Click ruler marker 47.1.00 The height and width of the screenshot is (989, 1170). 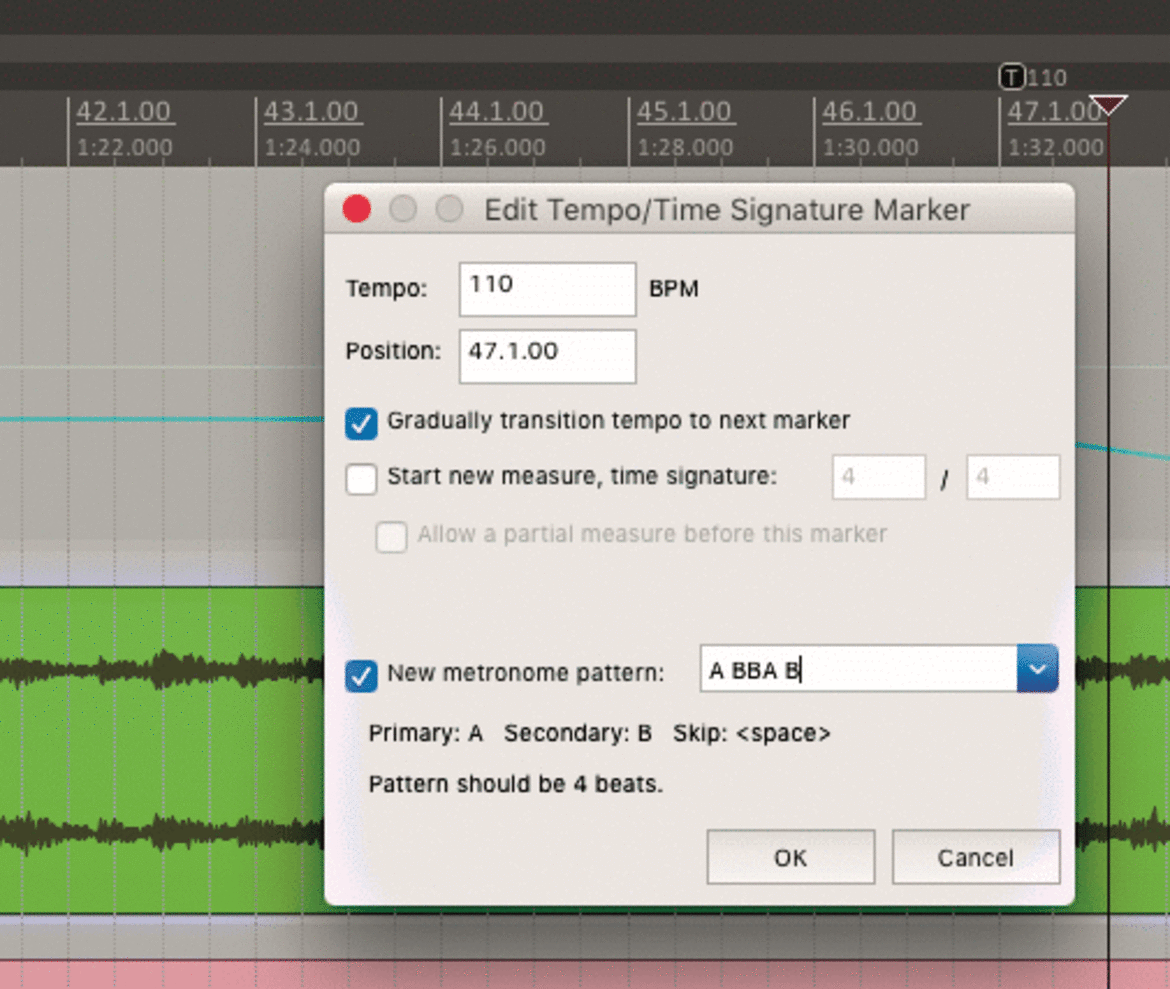pos(1055,112)
